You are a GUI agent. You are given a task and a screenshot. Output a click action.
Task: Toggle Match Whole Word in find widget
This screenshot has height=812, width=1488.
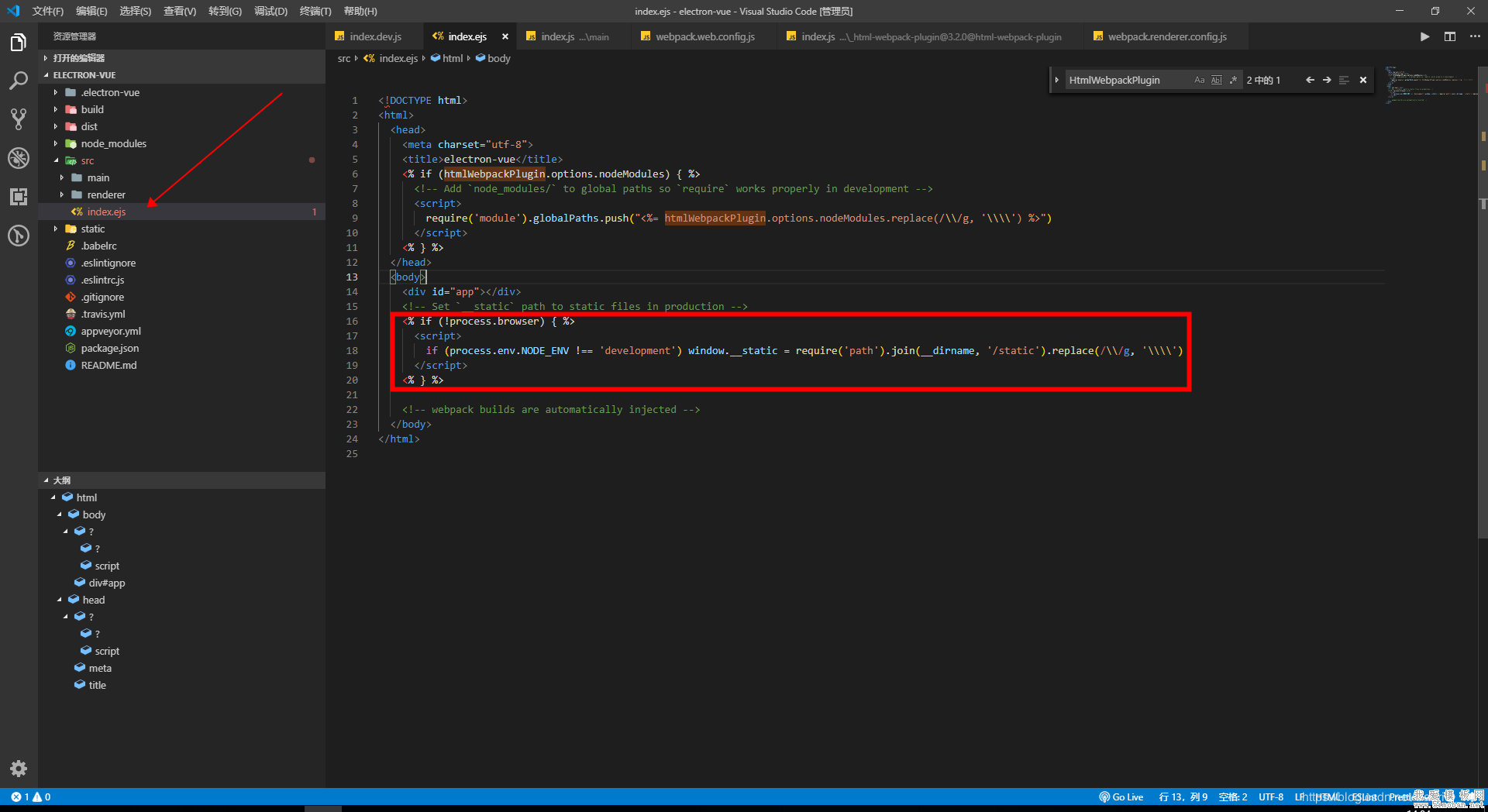click(1216, 80)
